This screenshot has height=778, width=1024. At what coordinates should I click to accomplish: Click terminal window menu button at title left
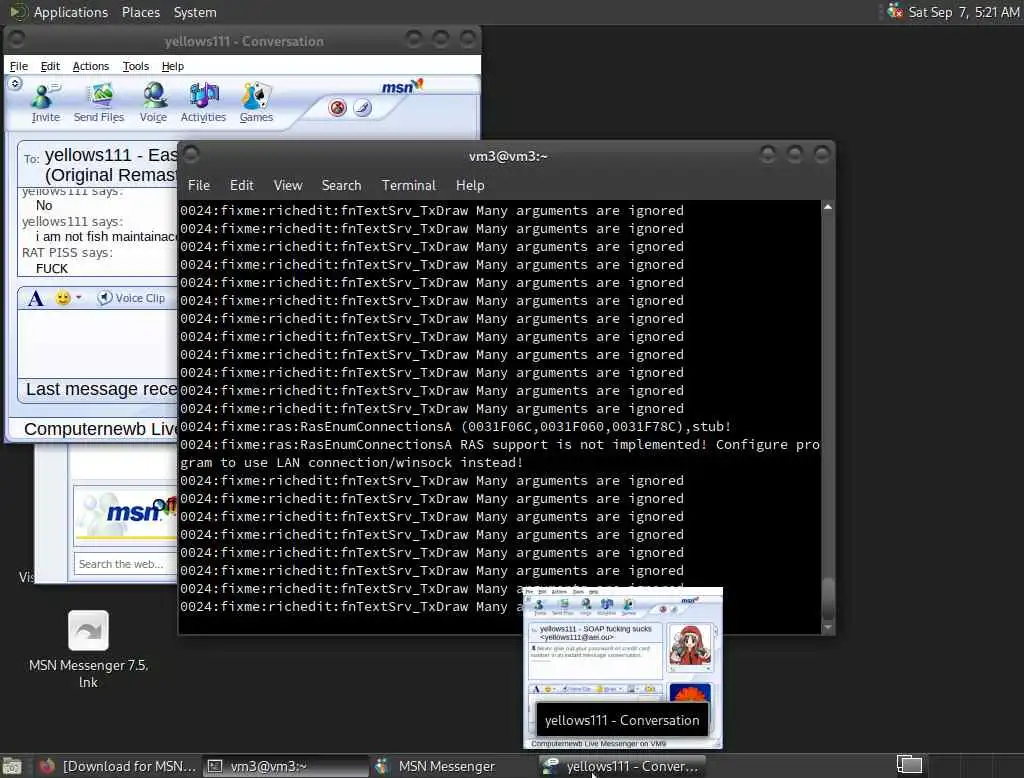[x=191, y=155]
